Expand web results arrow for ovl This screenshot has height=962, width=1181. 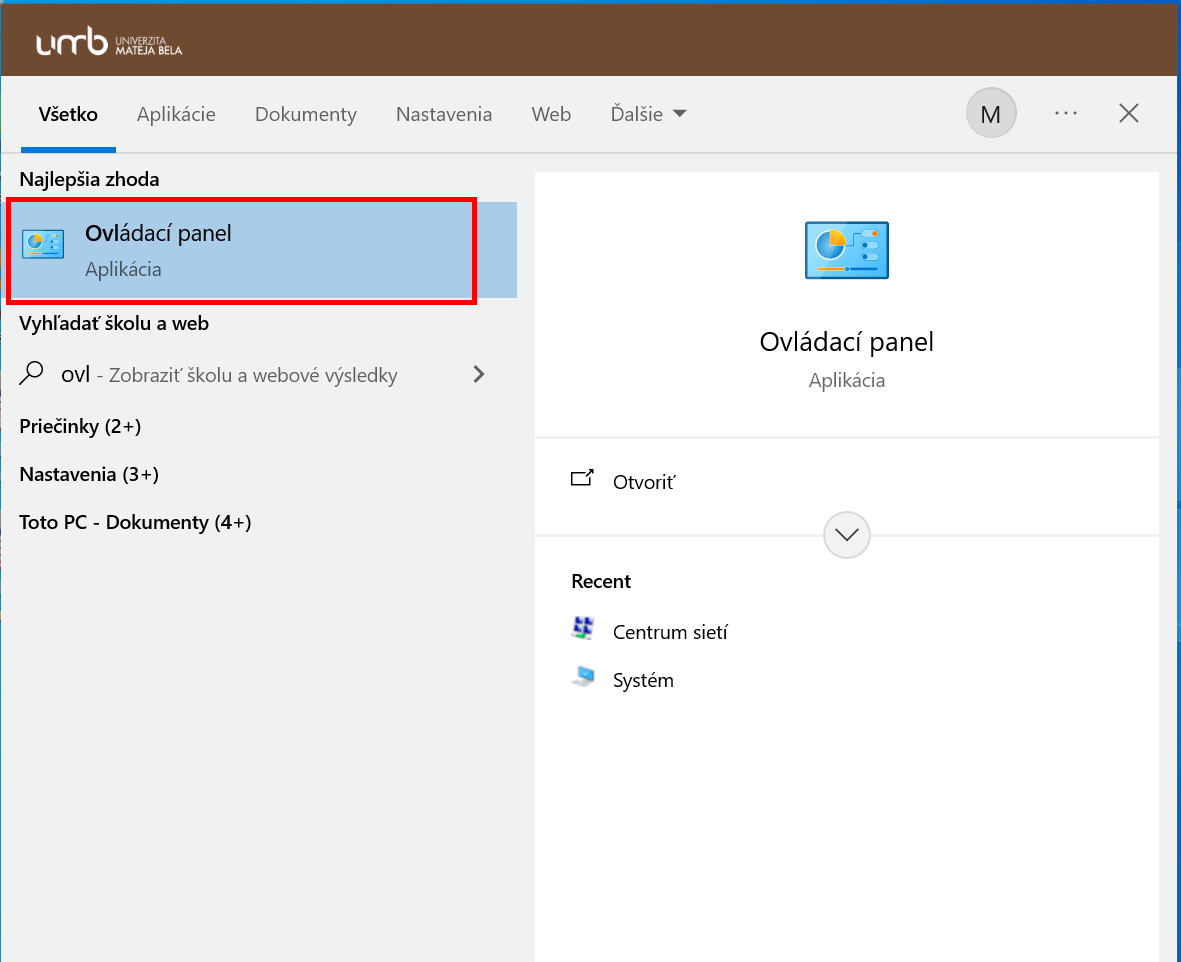coord(478,374)
